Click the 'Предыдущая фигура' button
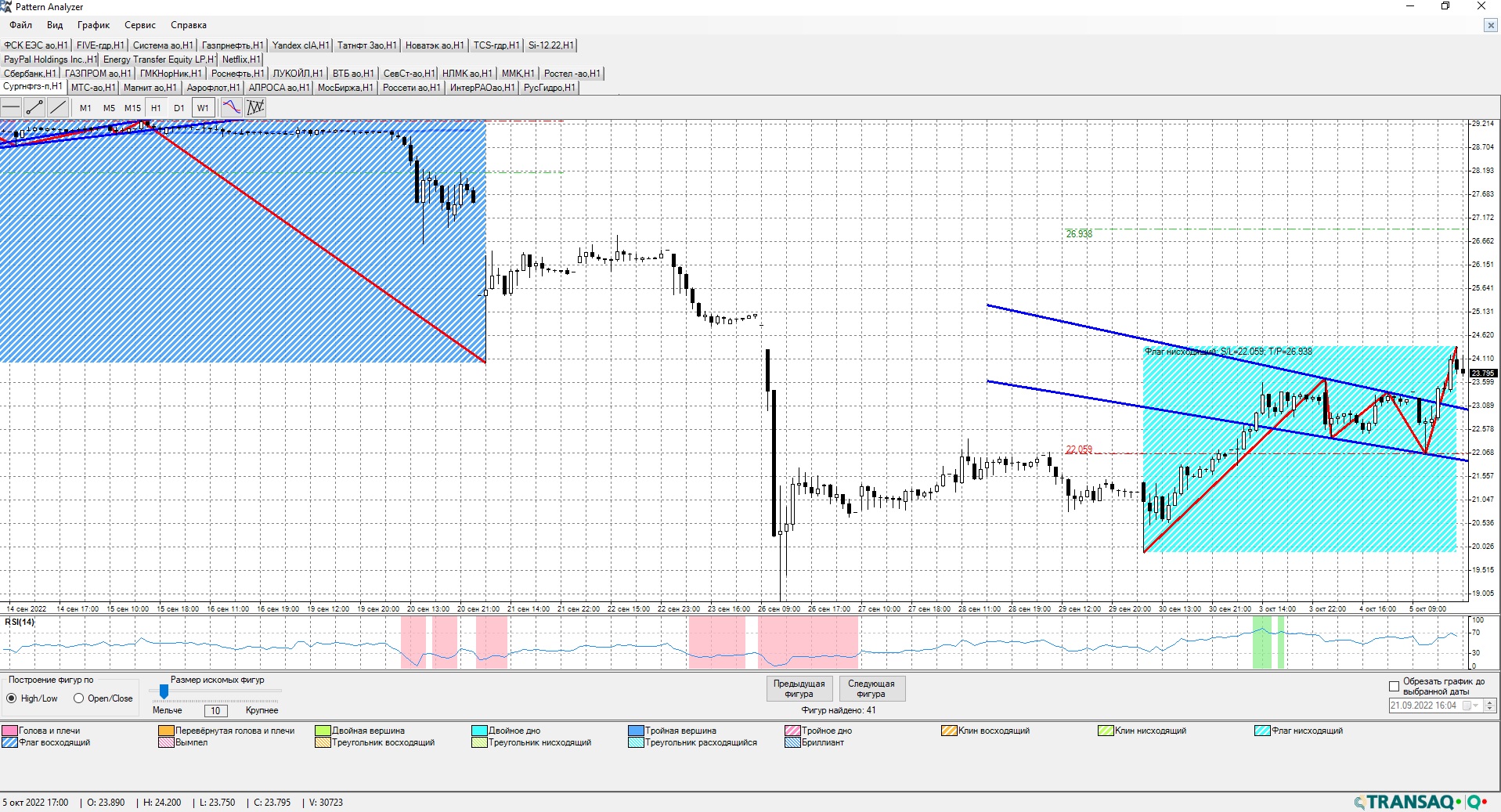The width and height of the screenshot is (1501, 812). 799,688
